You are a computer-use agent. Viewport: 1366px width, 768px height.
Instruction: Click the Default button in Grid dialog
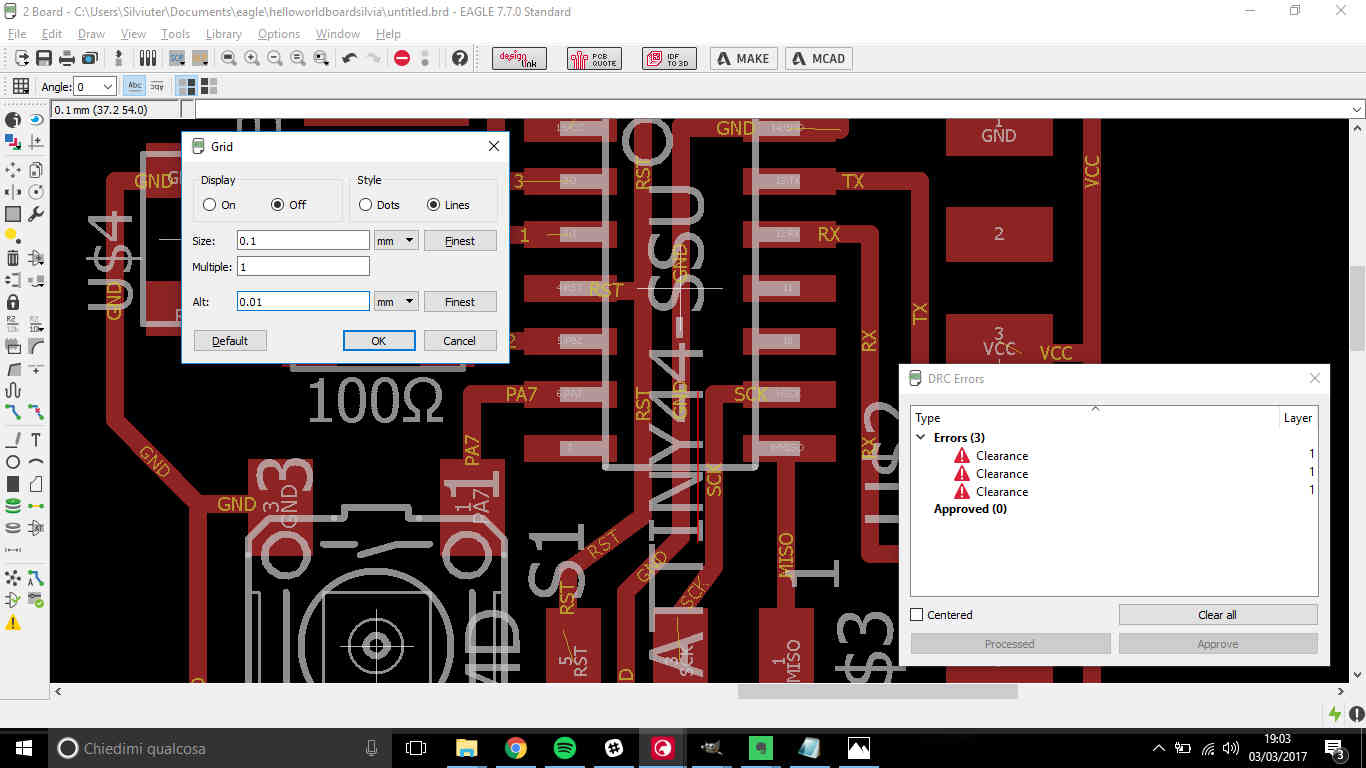click(230, 341)
